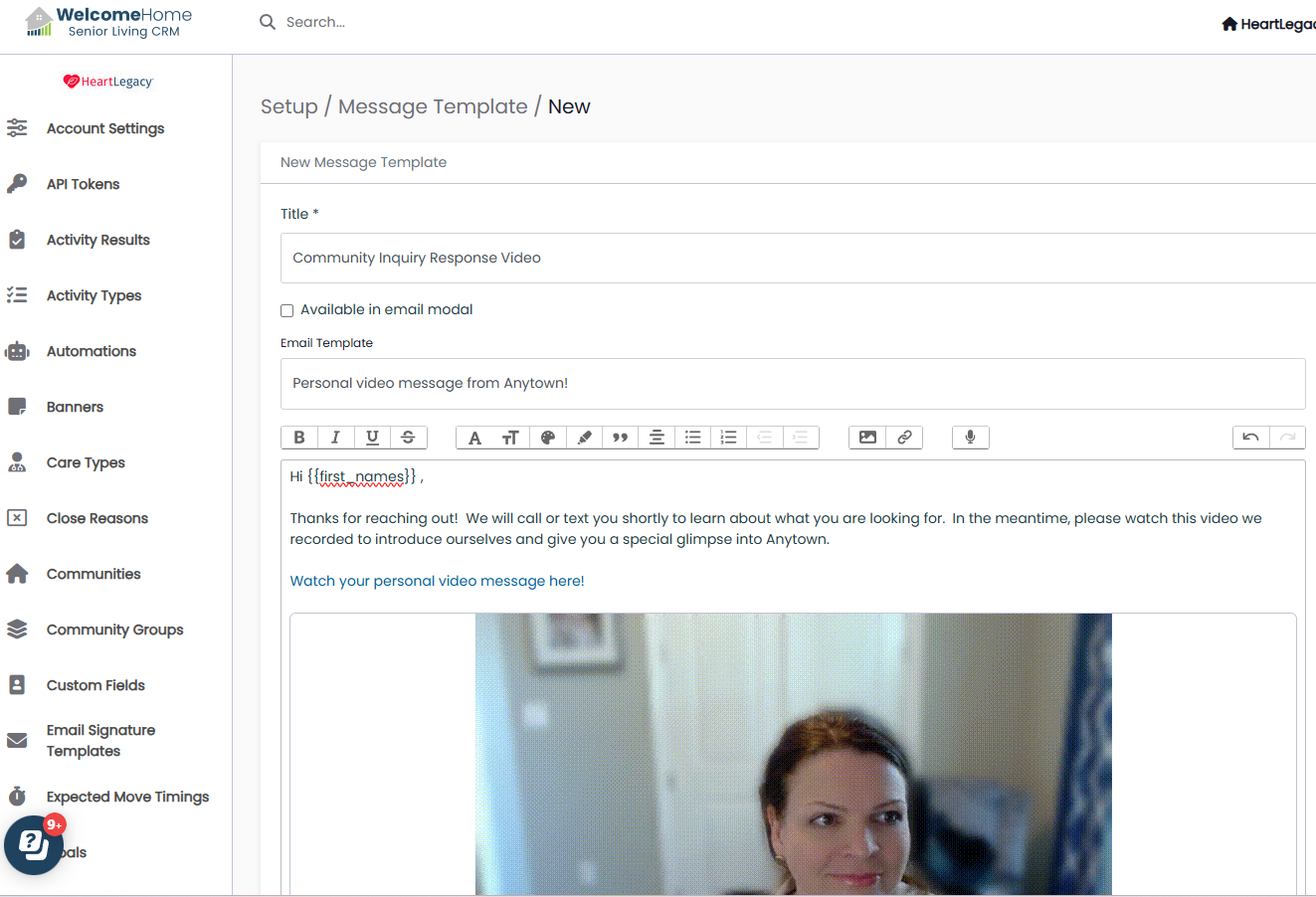Screen dimensions: 1316x897
Task: Open the font family dropdown
Action: (474, 438)
